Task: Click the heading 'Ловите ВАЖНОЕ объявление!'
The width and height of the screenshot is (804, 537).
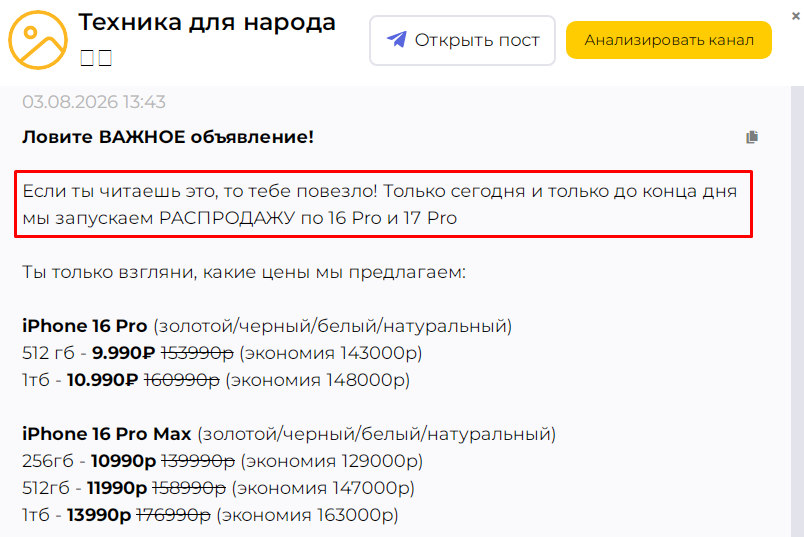Action: (168, 137)
